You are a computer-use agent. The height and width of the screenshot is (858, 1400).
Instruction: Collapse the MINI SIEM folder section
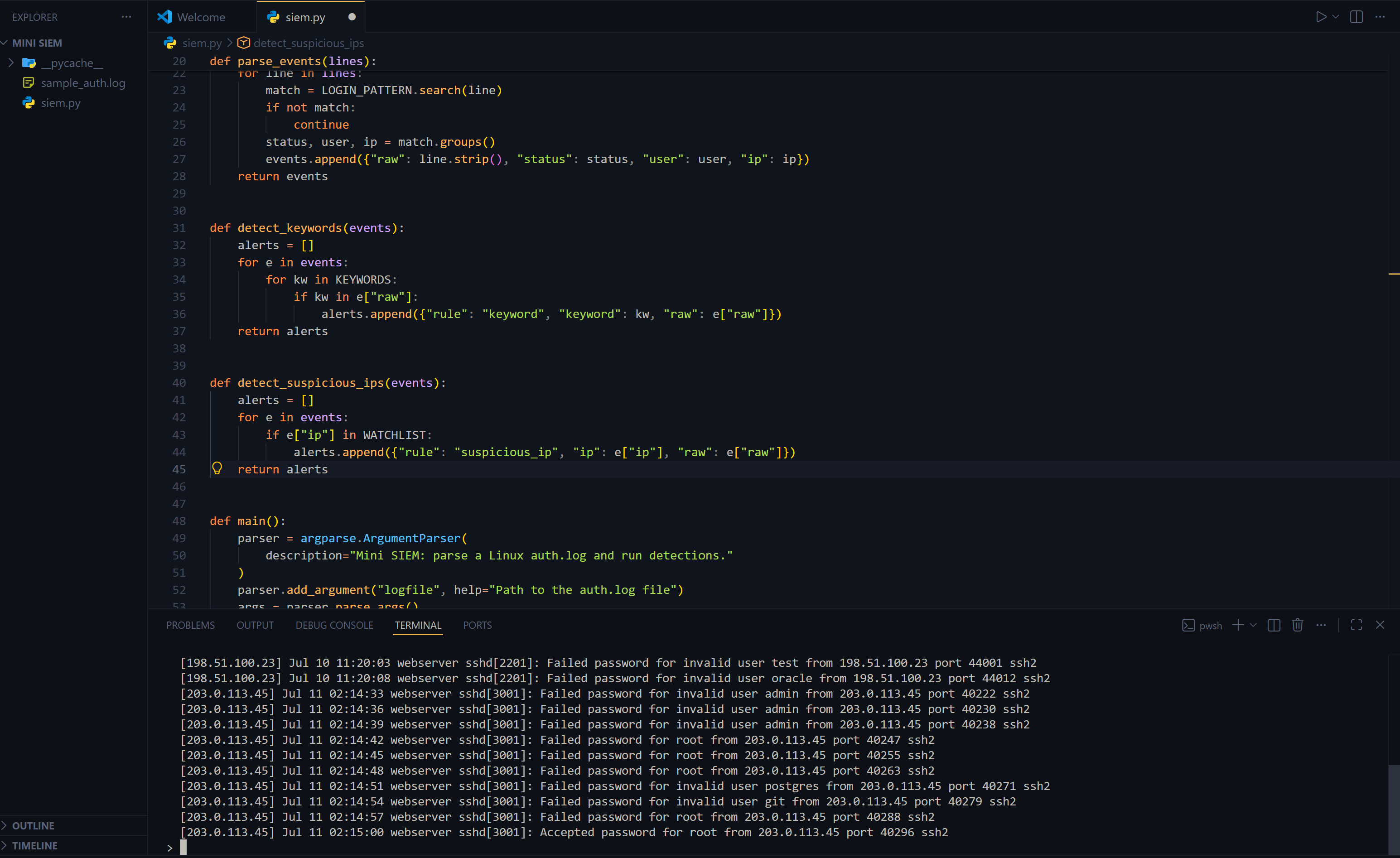pyautogui.click(x=37, y=43)
